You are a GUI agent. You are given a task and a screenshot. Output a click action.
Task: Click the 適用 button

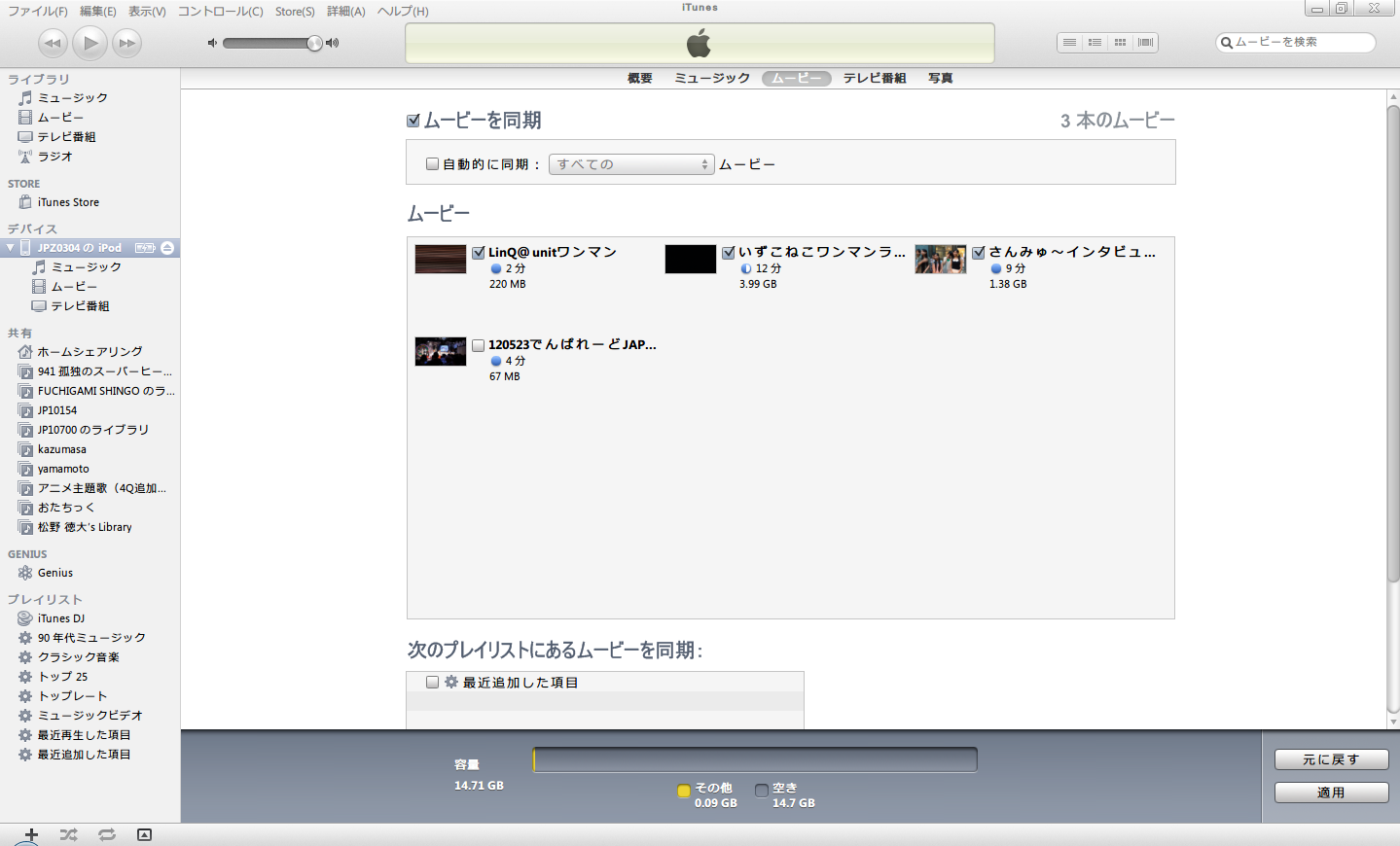click(1332, 793)
